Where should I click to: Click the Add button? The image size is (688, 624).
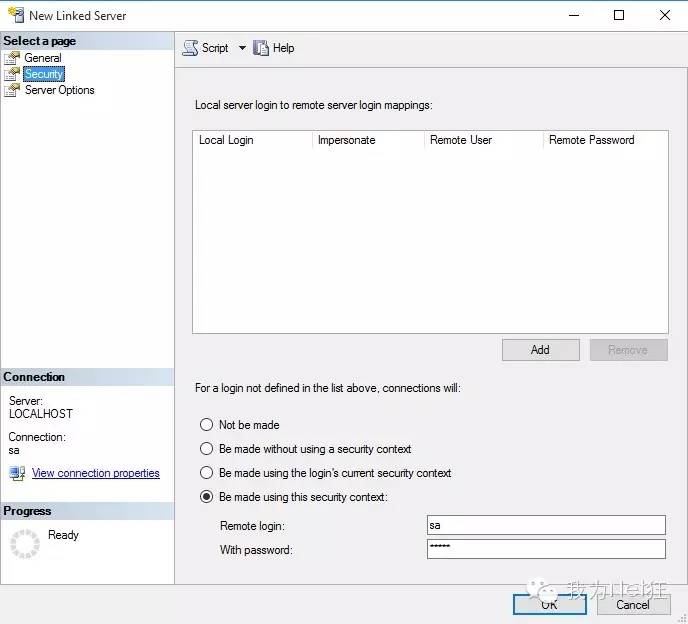coord(541,350)
